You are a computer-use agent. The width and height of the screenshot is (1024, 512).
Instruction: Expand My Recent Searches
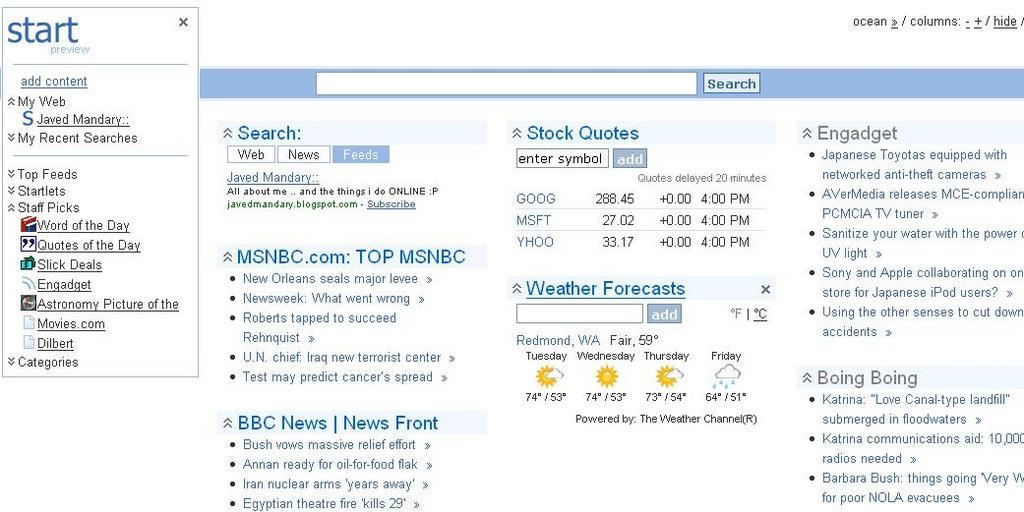11,138
